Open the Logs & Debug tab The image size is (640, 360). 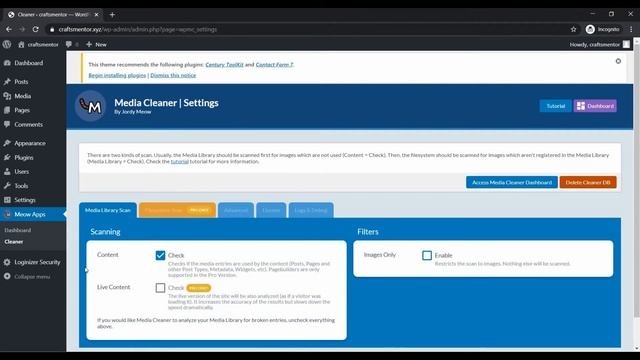[311, 210]
